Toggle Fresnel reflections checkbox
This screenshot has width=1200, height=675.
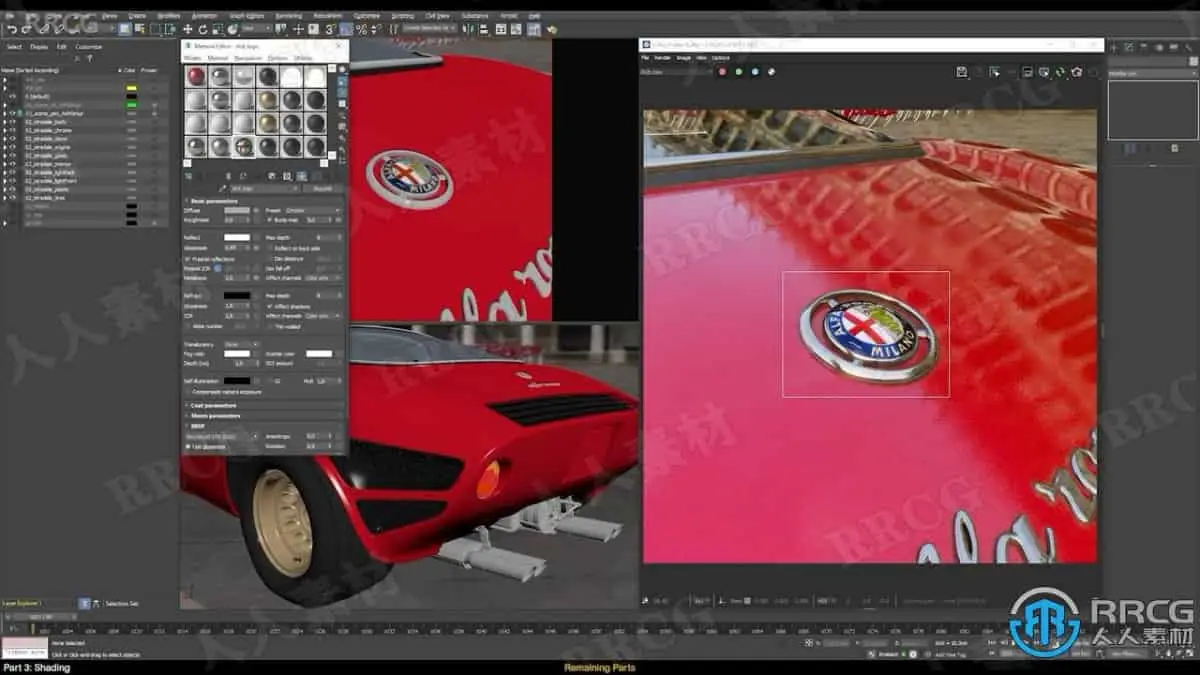click(187, 258)
